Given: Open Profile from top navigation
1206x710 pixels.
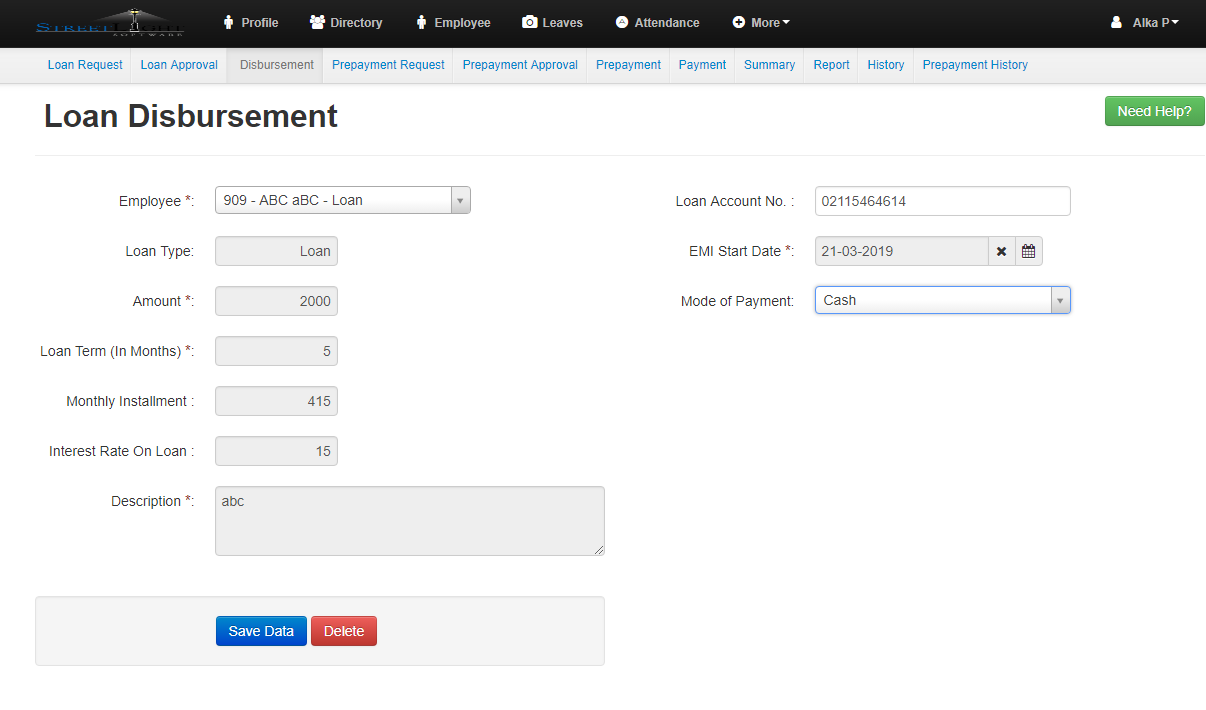Looking at the screenshot, I should (250, 22).
